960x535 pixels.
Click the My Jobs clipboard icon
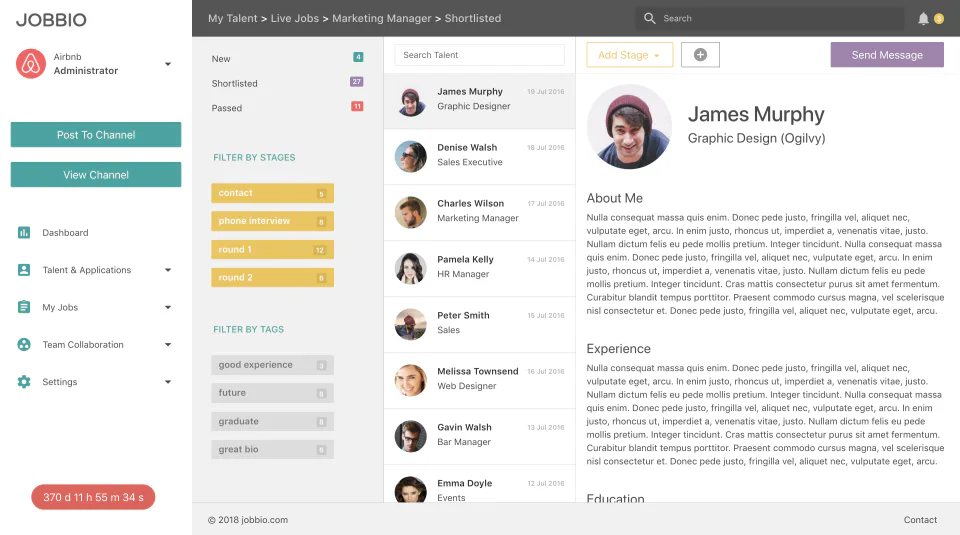[x=24, y=307]
